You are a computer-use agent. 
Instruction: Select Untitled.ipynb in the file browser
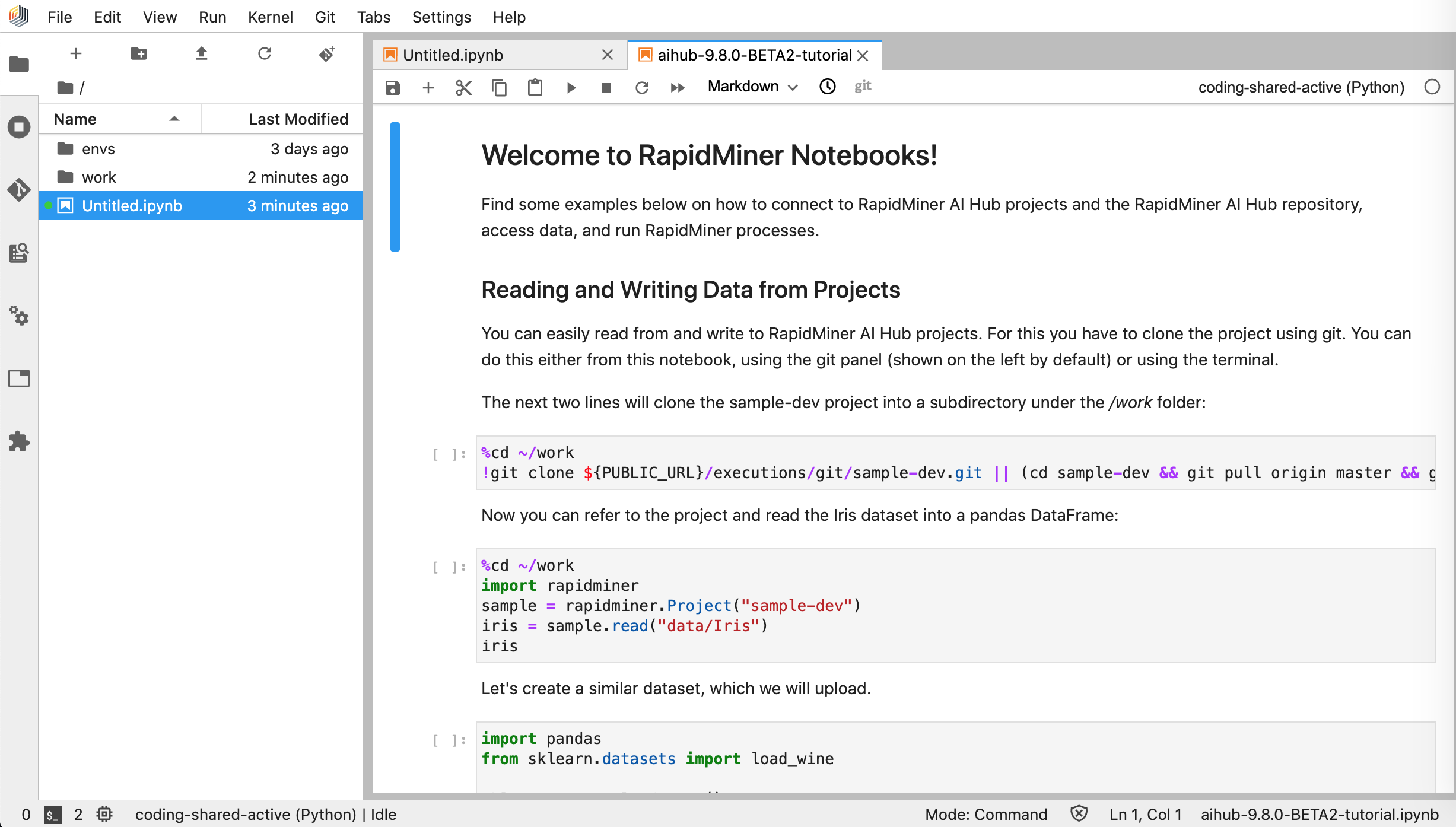point(132,206)
